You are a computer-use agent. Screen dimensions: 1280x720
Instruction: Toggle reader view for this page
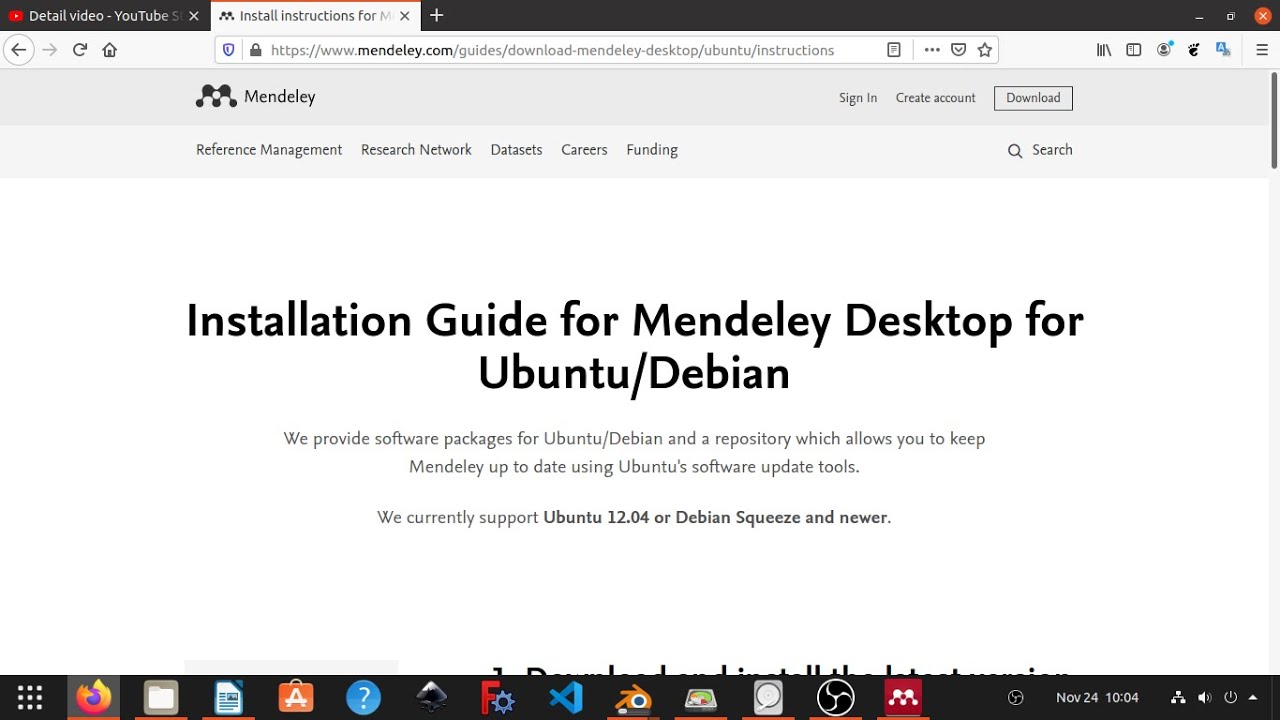click(894, 50)
